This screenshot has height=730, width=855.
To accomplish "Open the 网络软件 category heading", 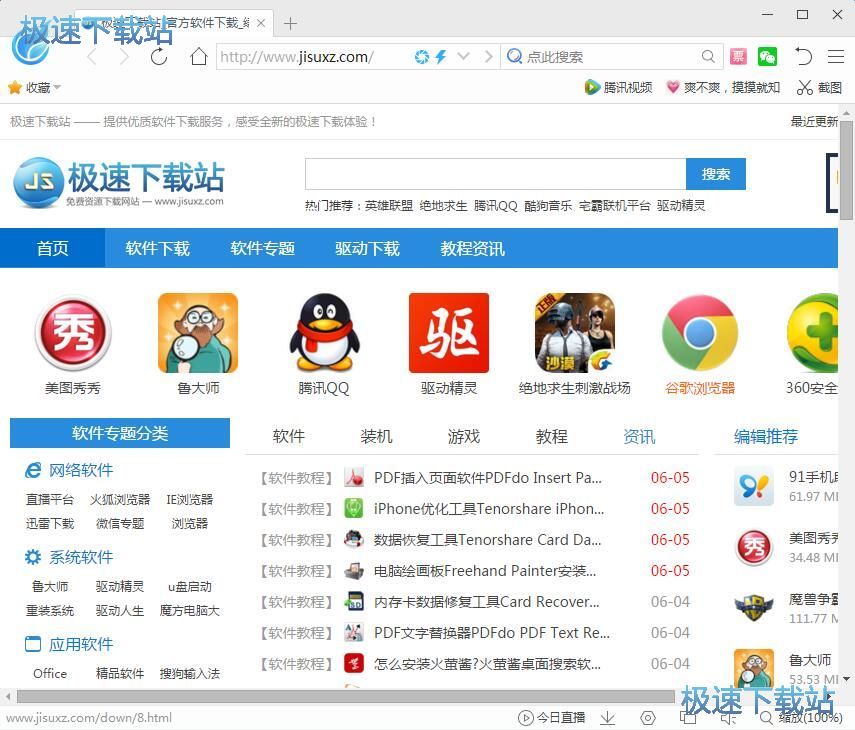I will click(69, 470).
